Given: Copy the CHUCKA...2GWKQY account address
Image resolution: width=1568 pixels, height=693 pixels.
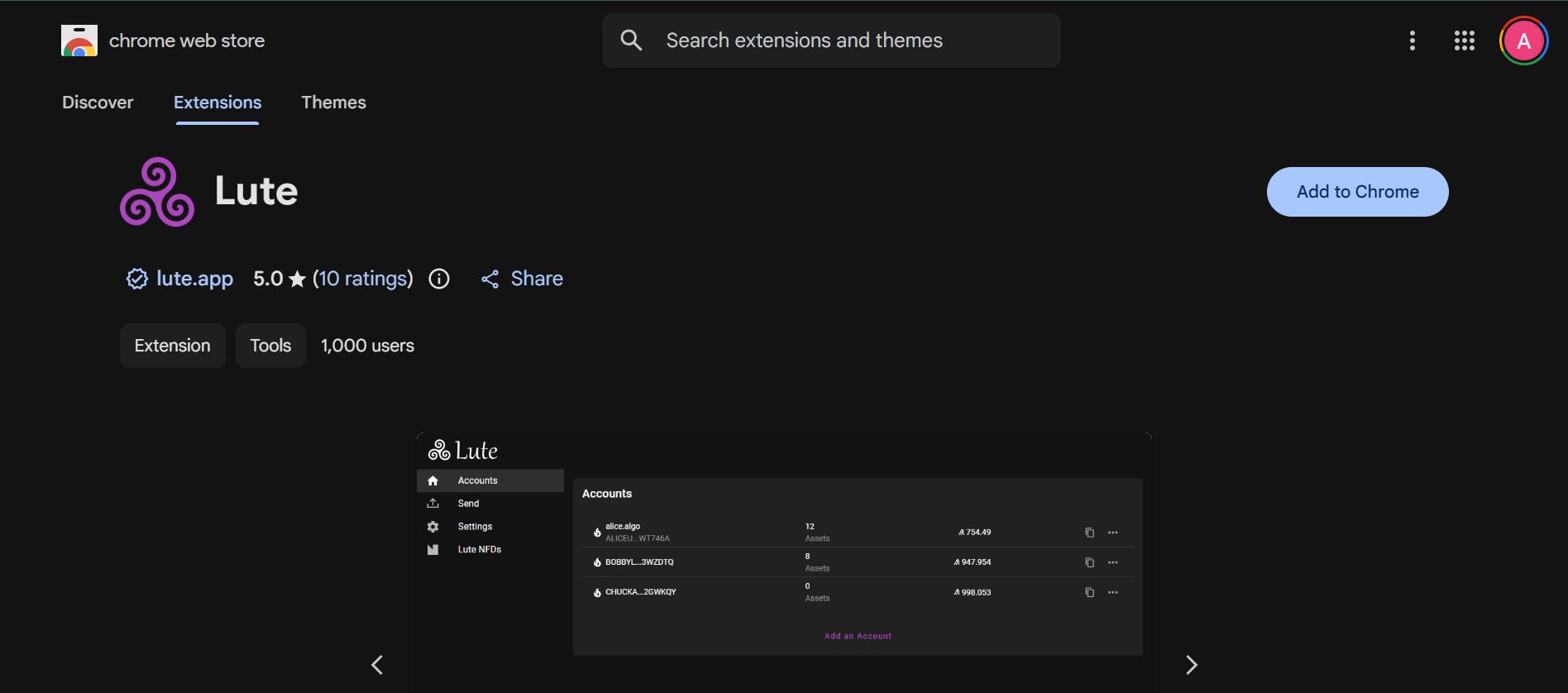Looking at the screenshot, I should [x=1089, y=592].
